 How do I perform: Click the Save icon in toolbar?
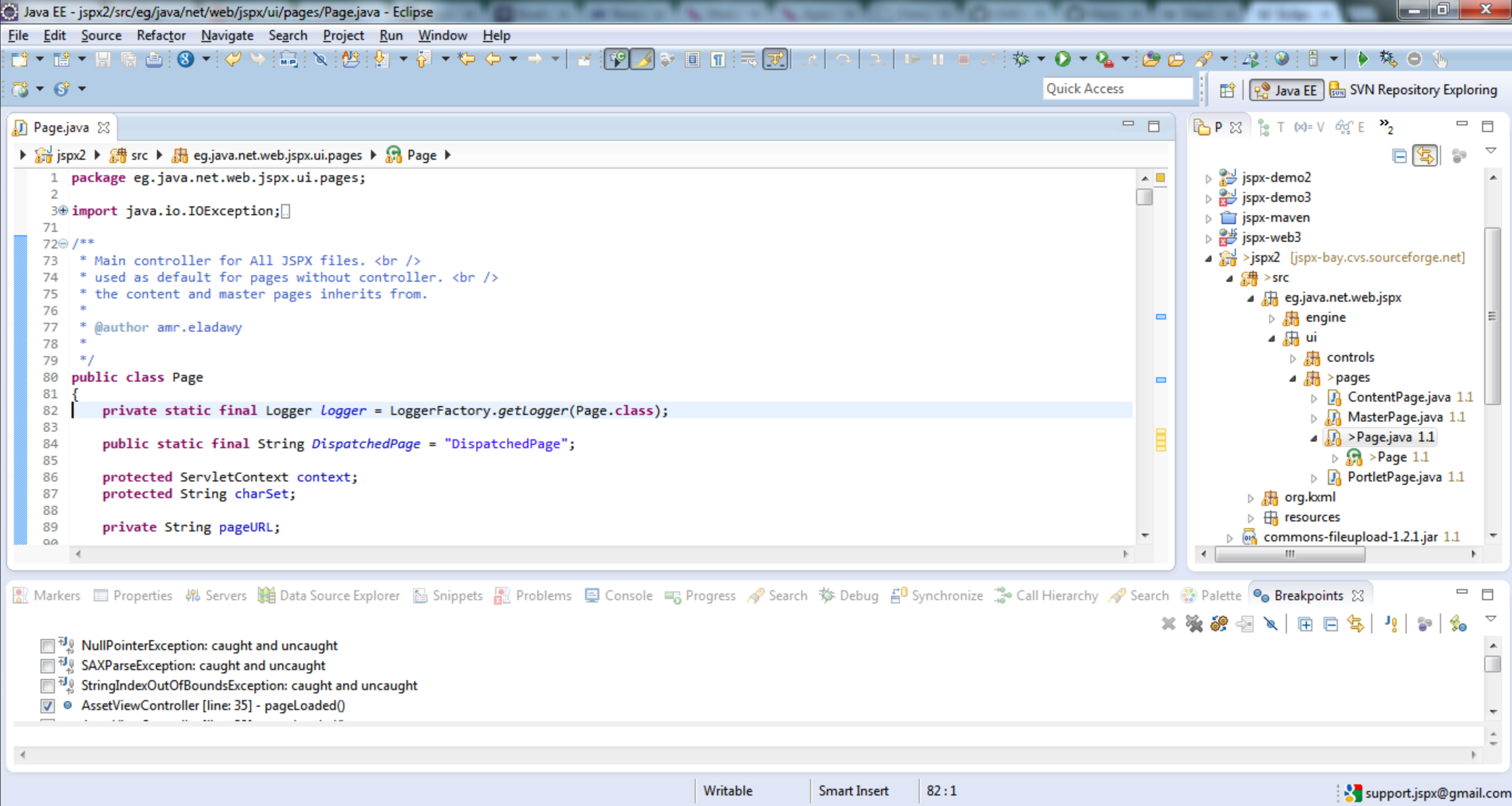pos(103,59)
